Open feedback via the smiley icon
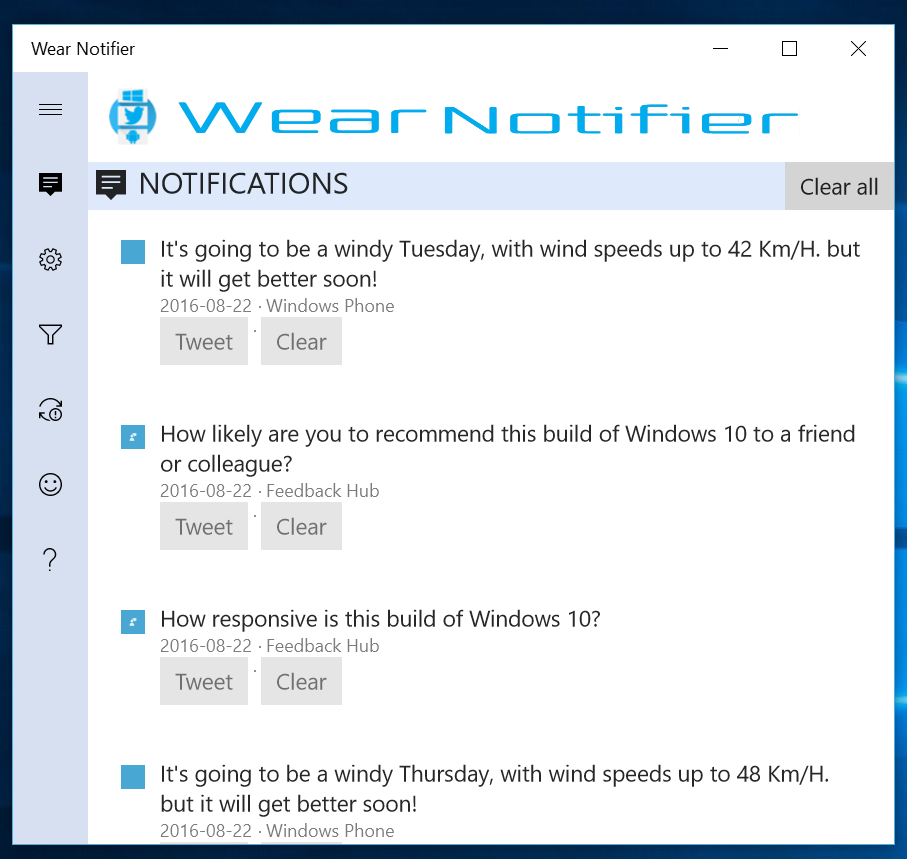This screenshot has height=859, width=907. (50, 485)
